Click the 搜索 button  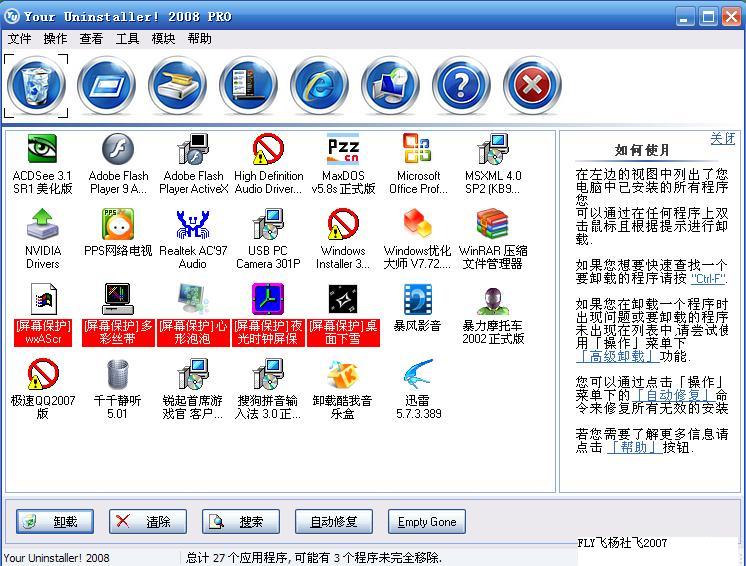(241, 522)
